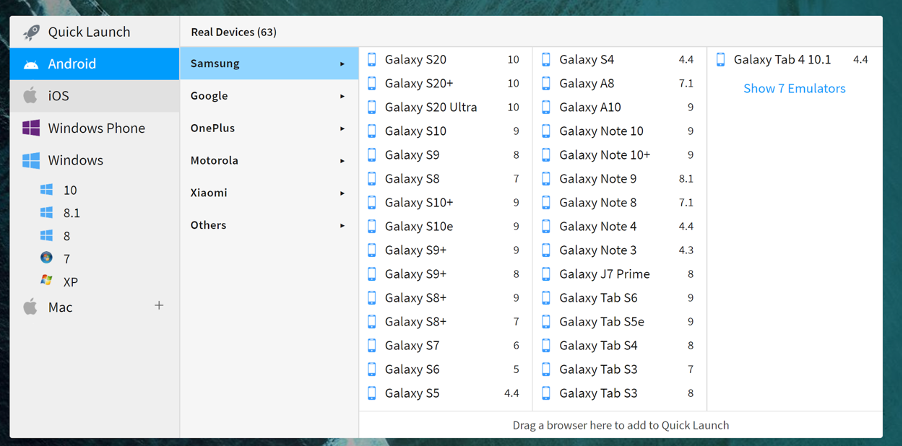Click the blue Windows logo icon
The height and width of the screenshot is (446, 902).
pyautogui.click(x=31, y=160)
